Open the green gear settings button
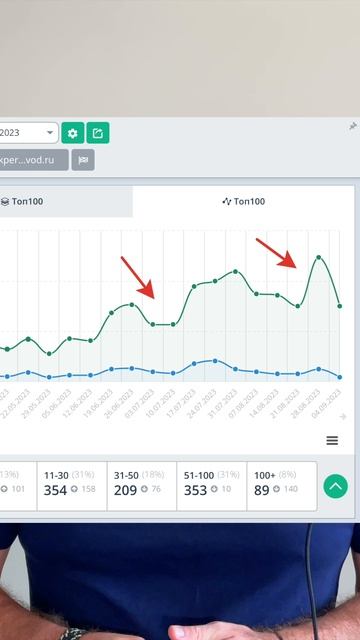Screen dimensions: 360x640 tap(73, 133)
